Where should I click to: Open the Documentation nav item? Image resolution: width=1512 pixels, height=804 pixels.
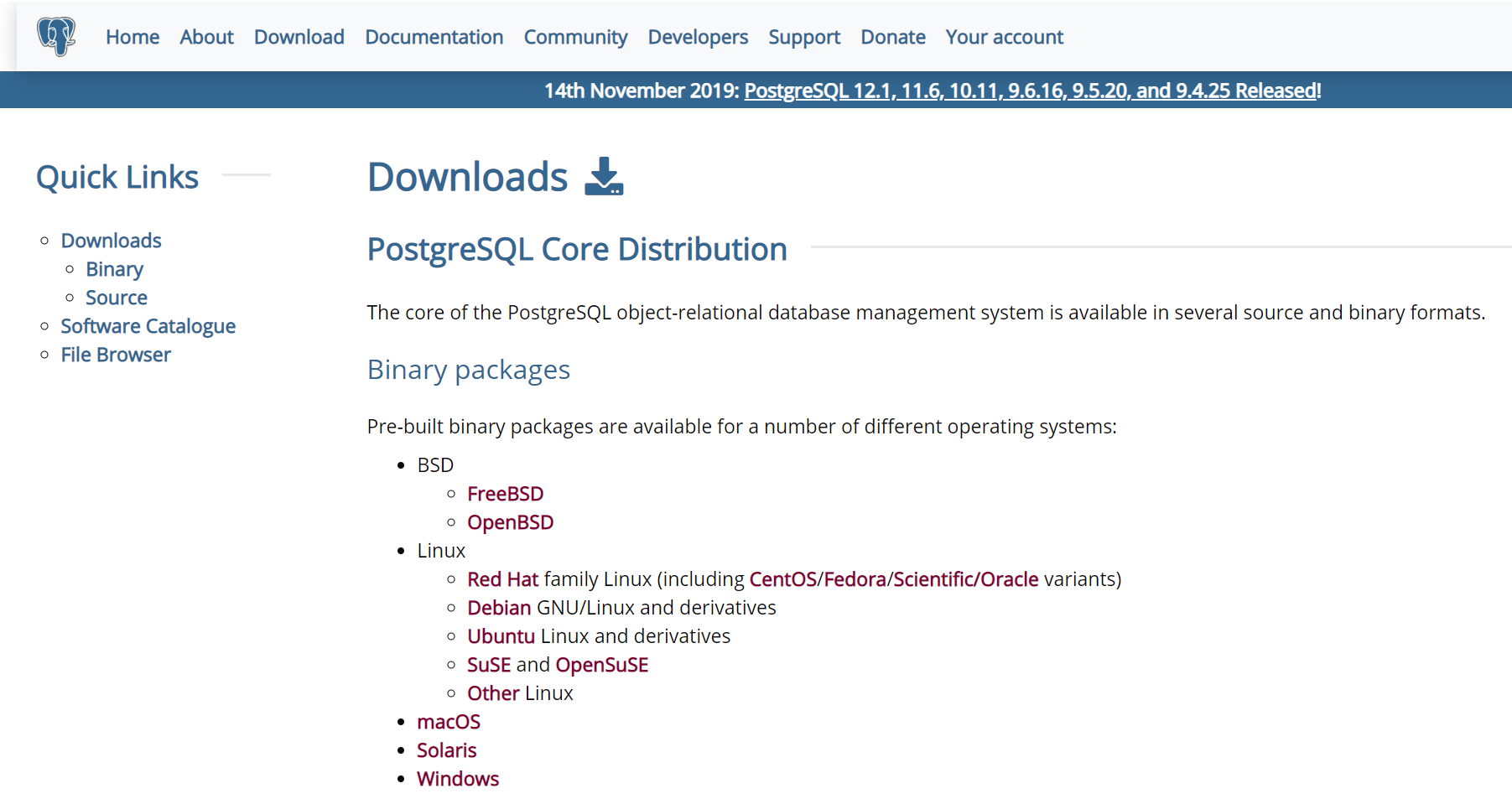pyautogui.click(x=434, y=37)
